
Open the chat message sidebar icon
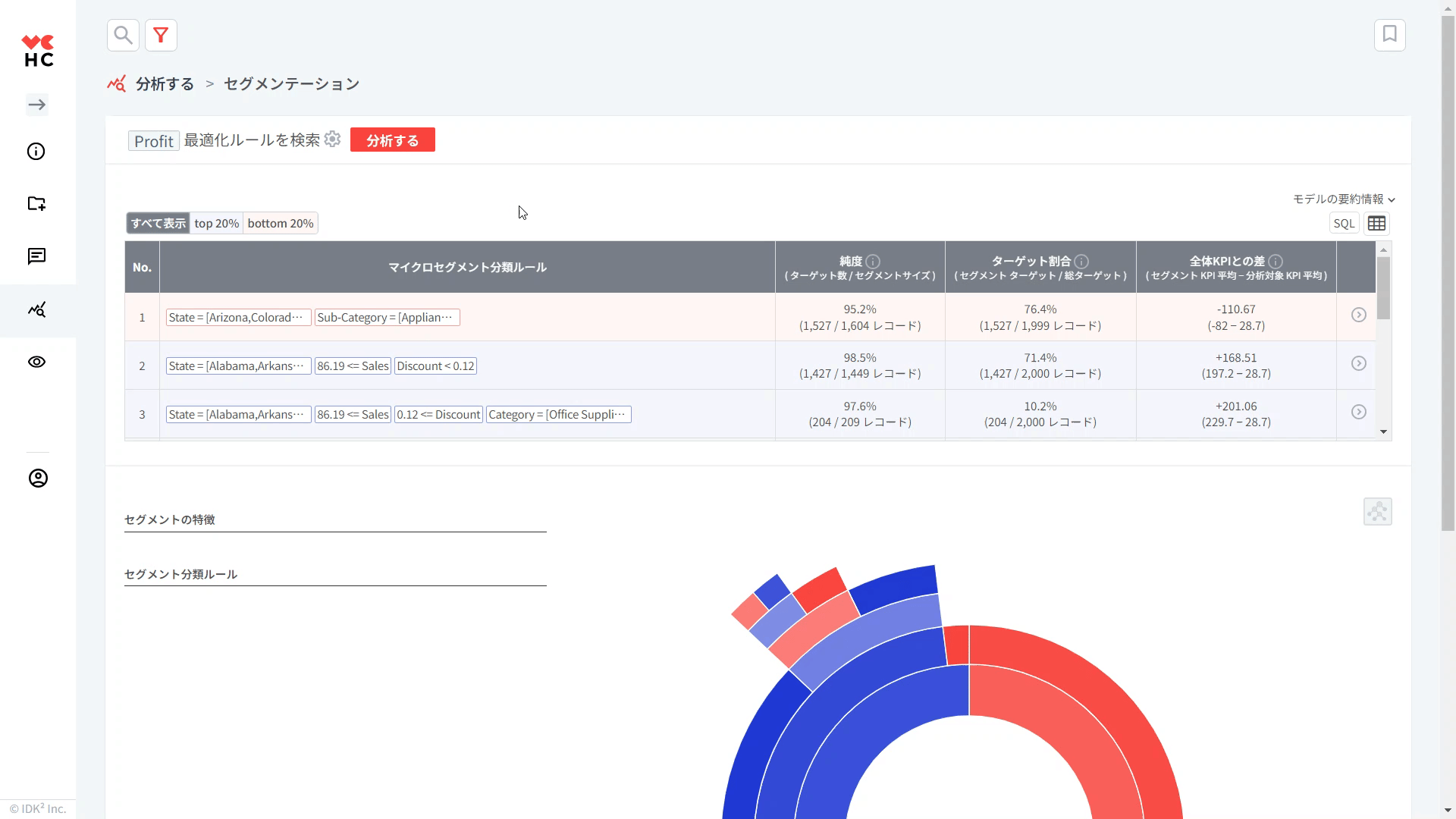tap(36, 256)
